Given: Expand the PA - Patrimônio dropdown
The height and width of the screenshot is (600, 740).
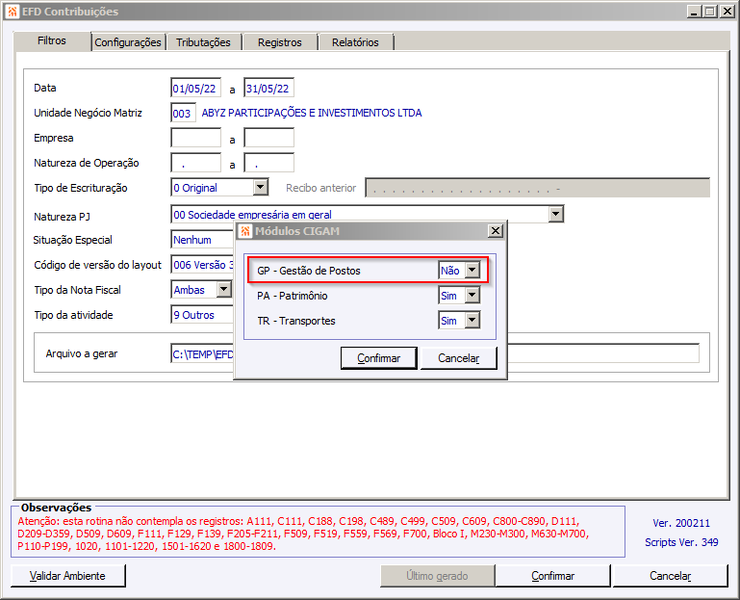Looking at the screenshot, I should 472,296.
